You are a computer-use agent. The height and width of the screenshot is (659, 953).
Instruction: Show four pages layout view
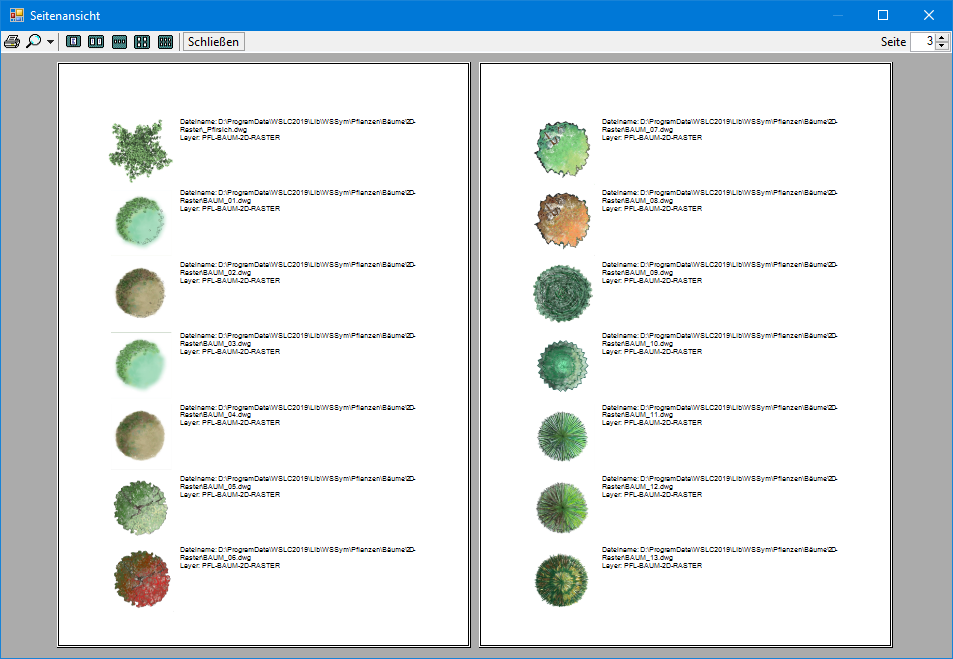click(142, 42)
